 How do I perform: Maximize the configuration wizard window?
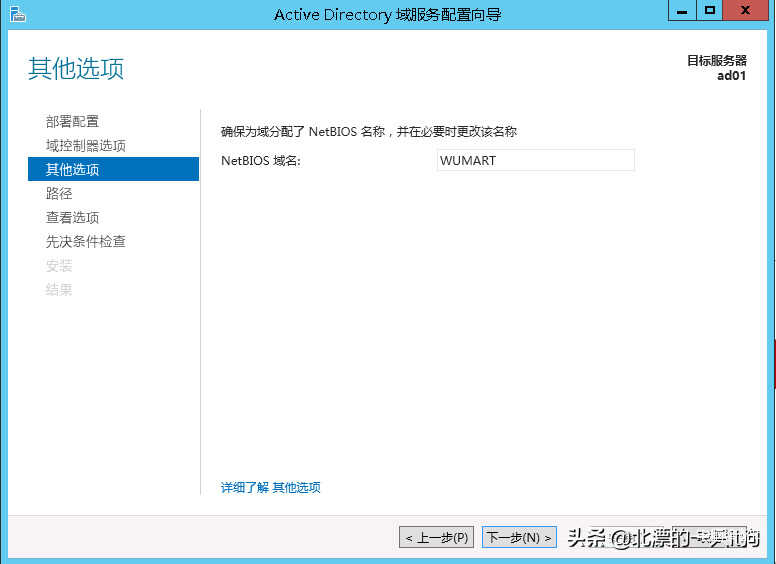[710, 10]
